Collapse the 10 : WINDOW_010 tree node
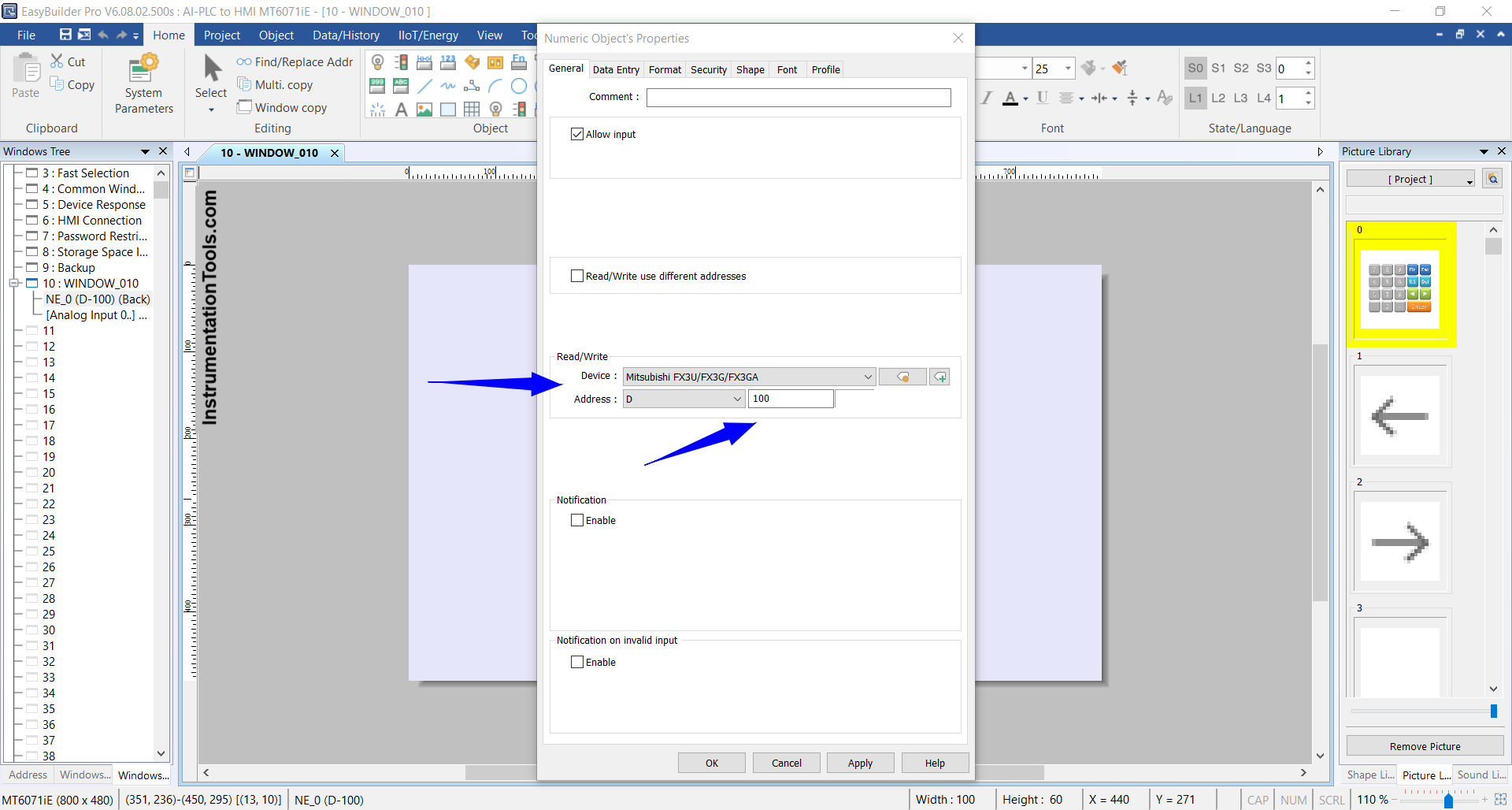 coord(14,284)
